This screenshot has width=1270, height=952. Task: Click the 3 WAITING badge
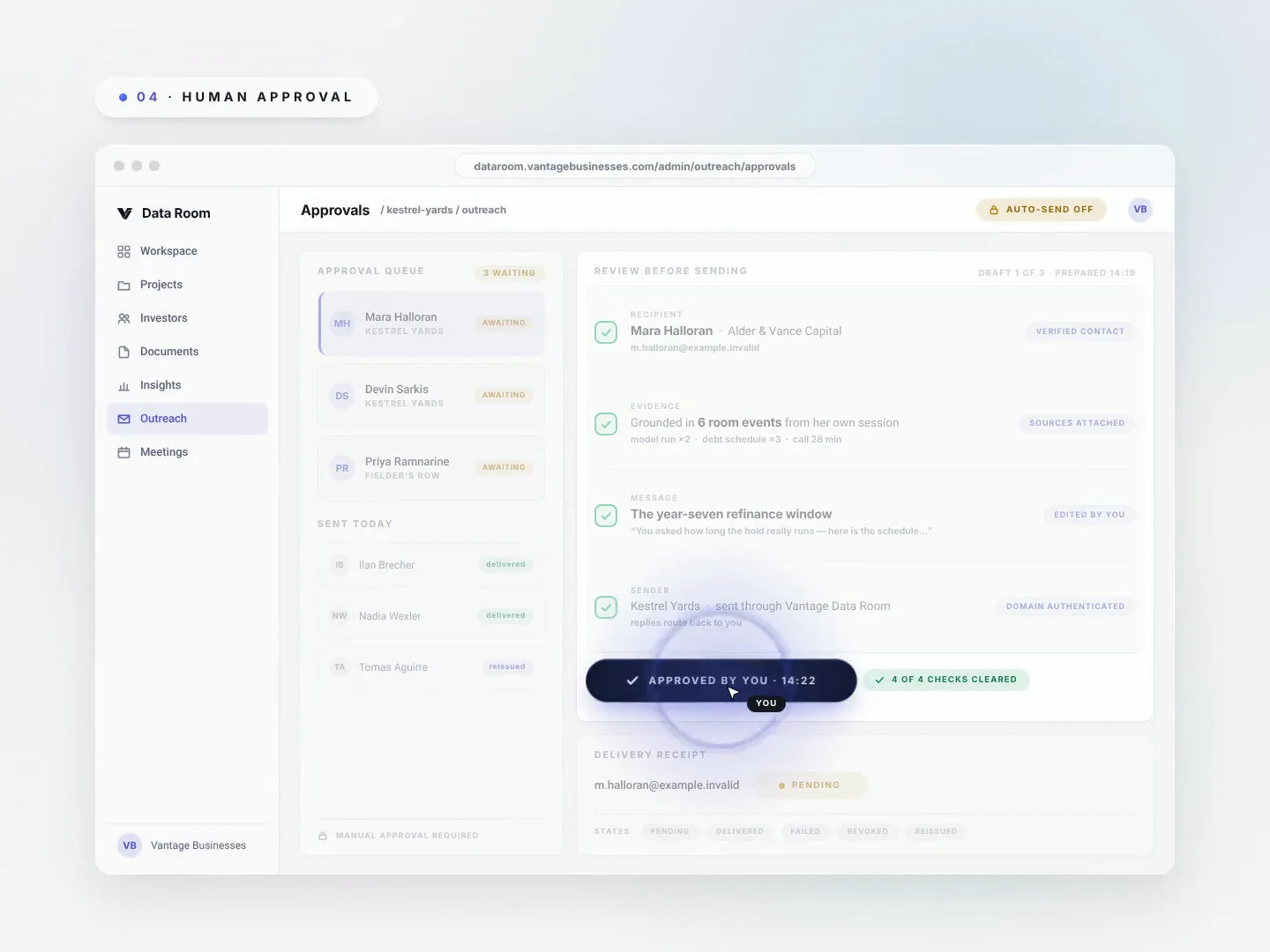pos(510,273)
